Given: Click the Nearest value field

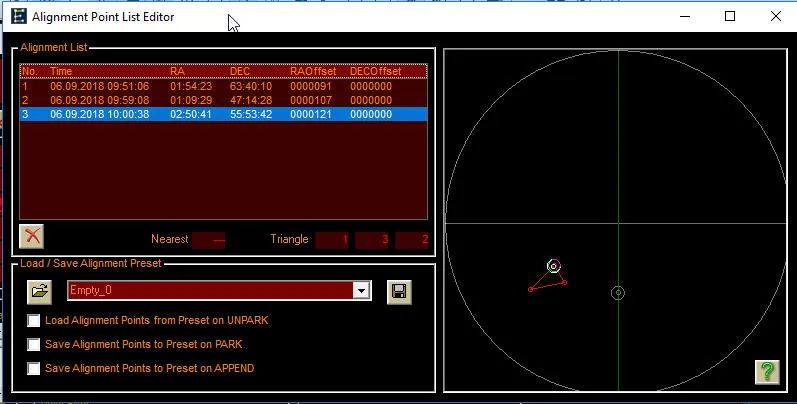Looking at the screenshot, I should 208,240.
